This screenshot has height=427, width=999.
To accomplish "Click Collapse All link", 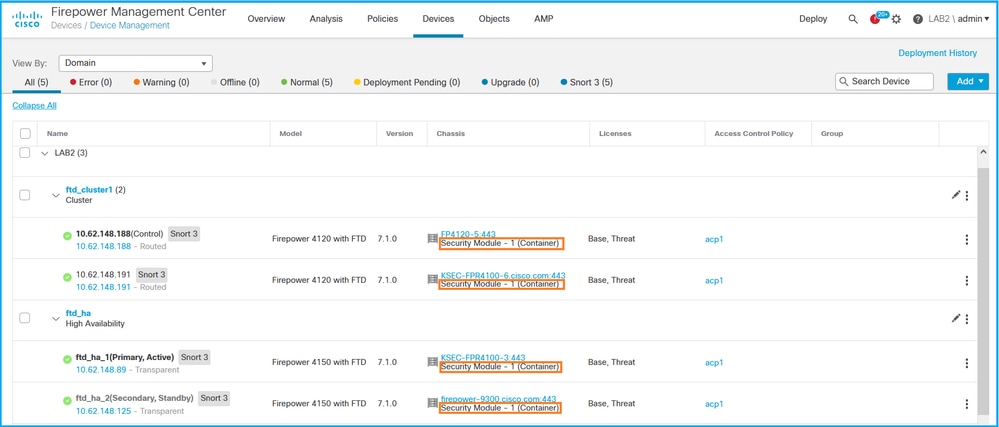I will tap(34, 106).
